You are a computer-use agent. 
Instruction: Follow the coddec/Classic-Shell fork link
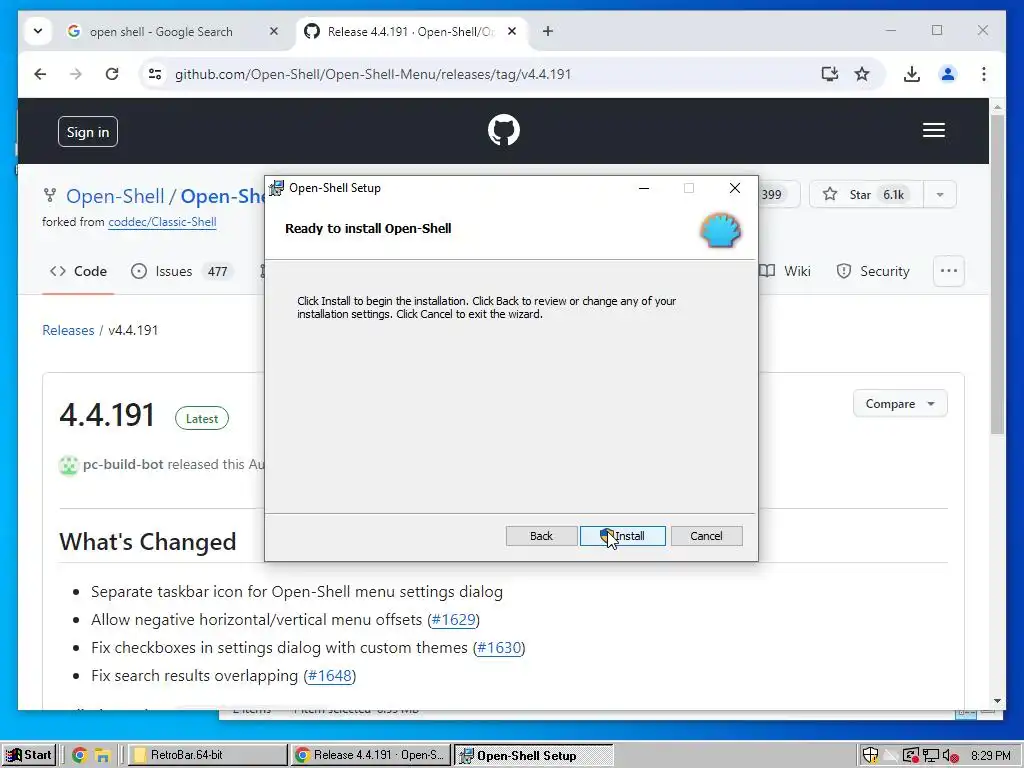[162, 221]
